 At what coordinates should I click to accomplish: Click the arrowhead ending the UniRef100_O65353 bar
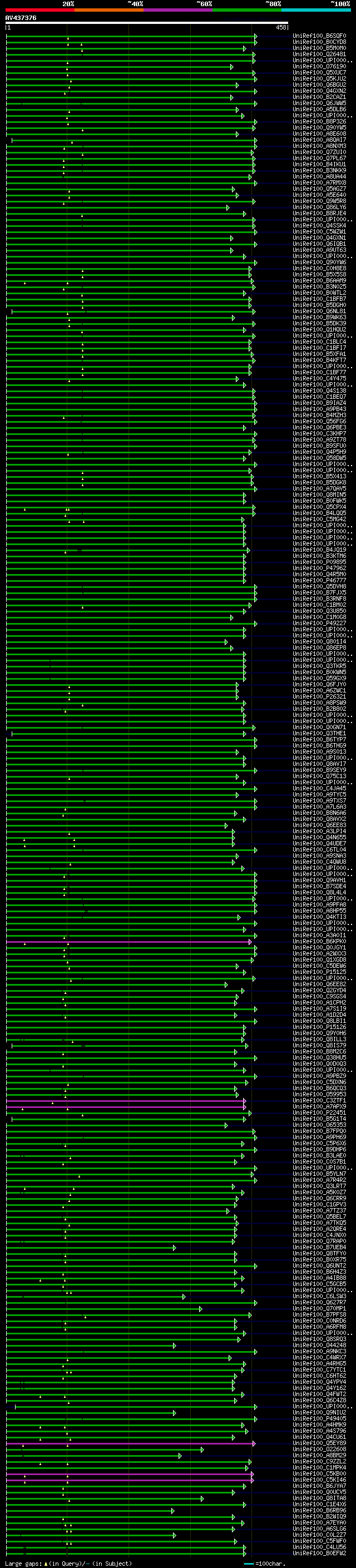click(x=226, y=1125)
